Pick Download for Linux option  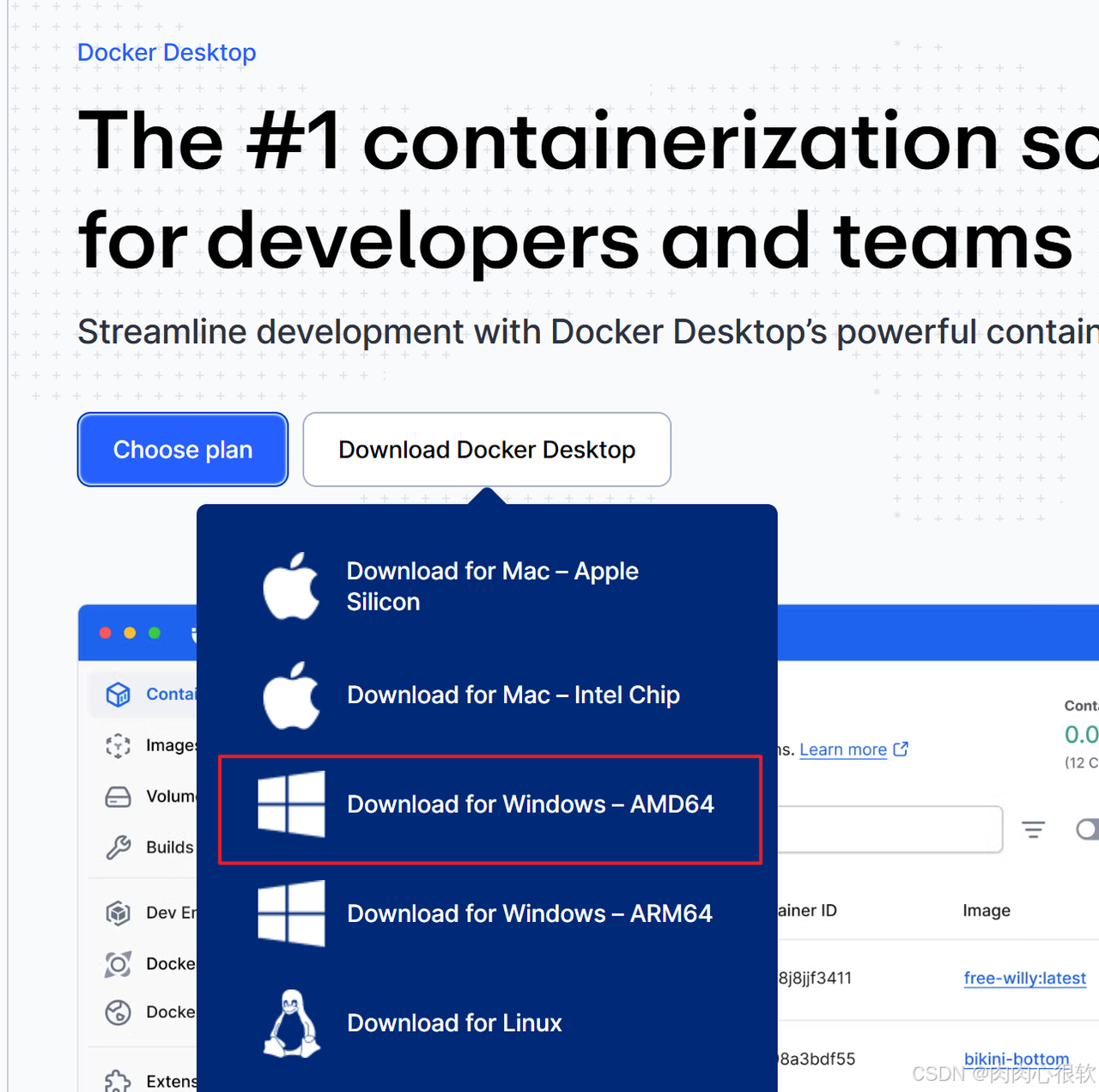(488, 1022)
